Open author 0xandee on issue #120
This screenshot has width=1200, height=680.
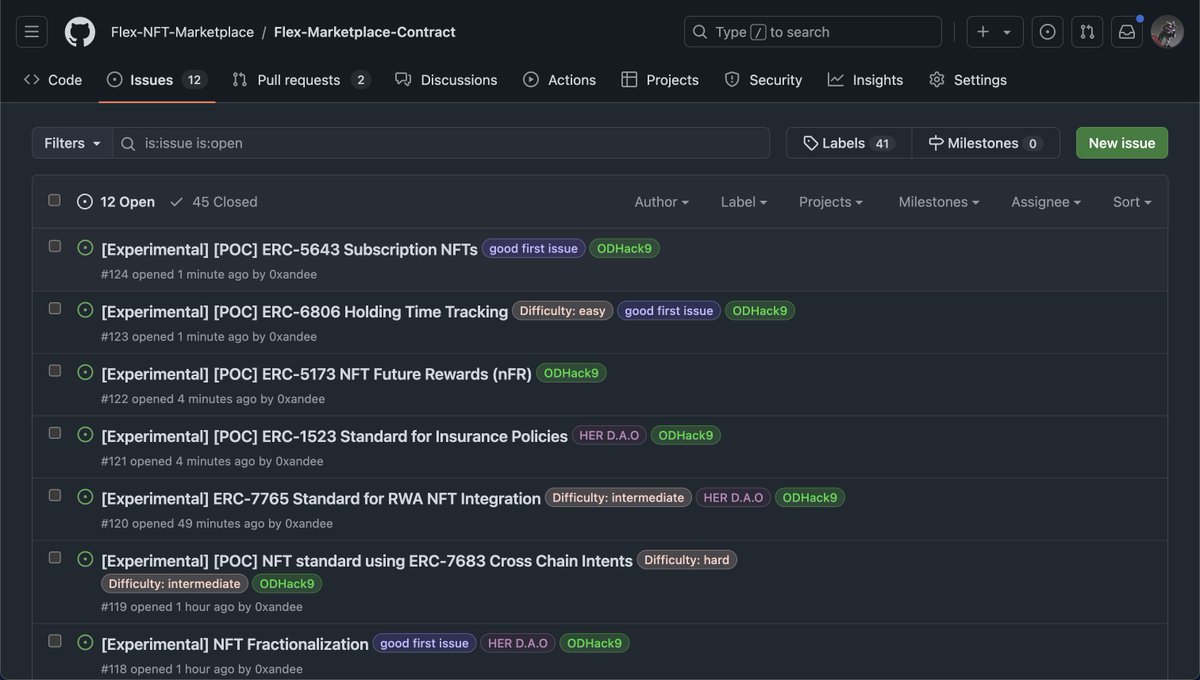(309, 523)
